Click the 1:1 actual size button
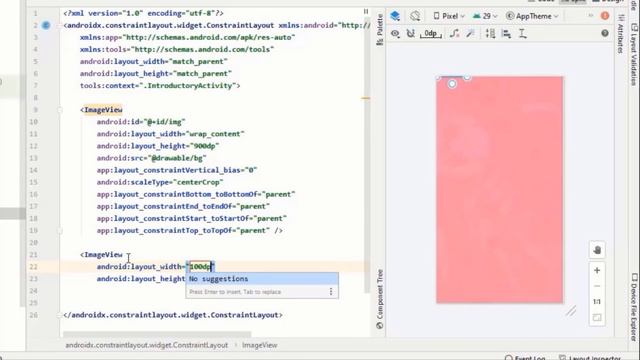640x360 pixels. (597, 302)
